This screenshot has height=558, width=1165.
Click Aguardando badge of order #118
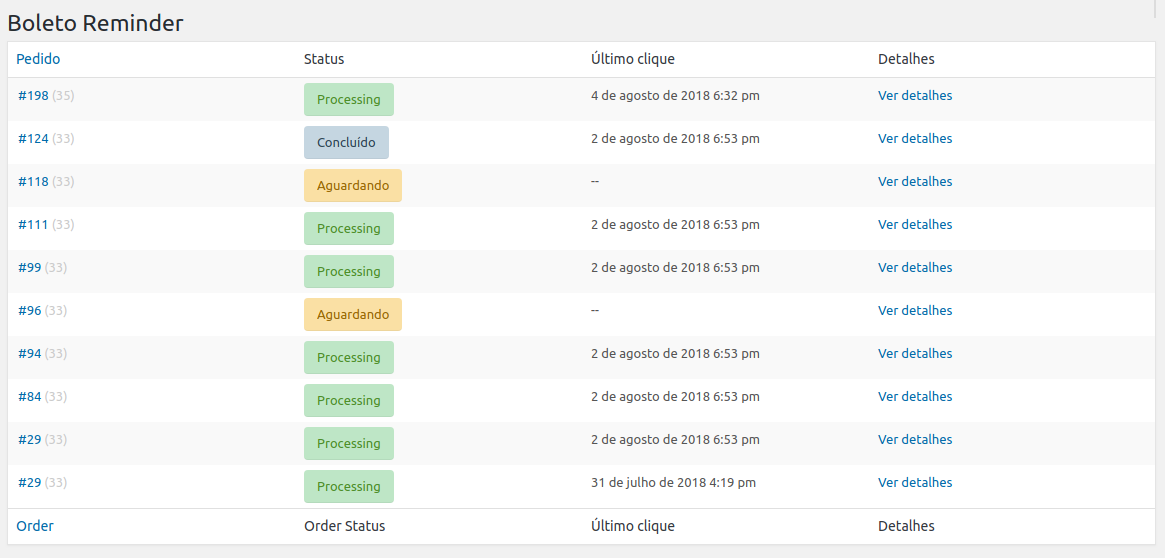(x=353, y=186)
